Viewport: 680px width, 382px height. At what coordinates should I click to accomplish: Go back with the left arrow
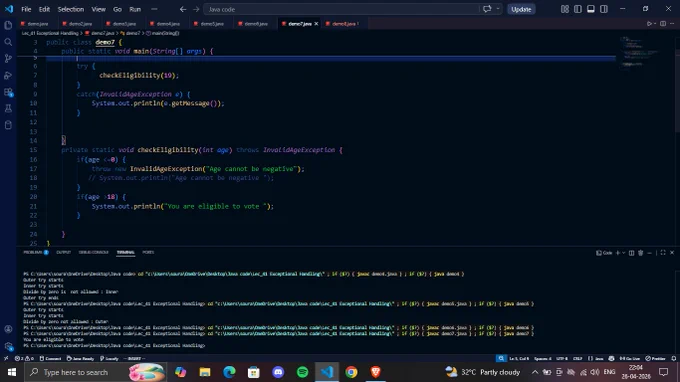click(183, 9)
